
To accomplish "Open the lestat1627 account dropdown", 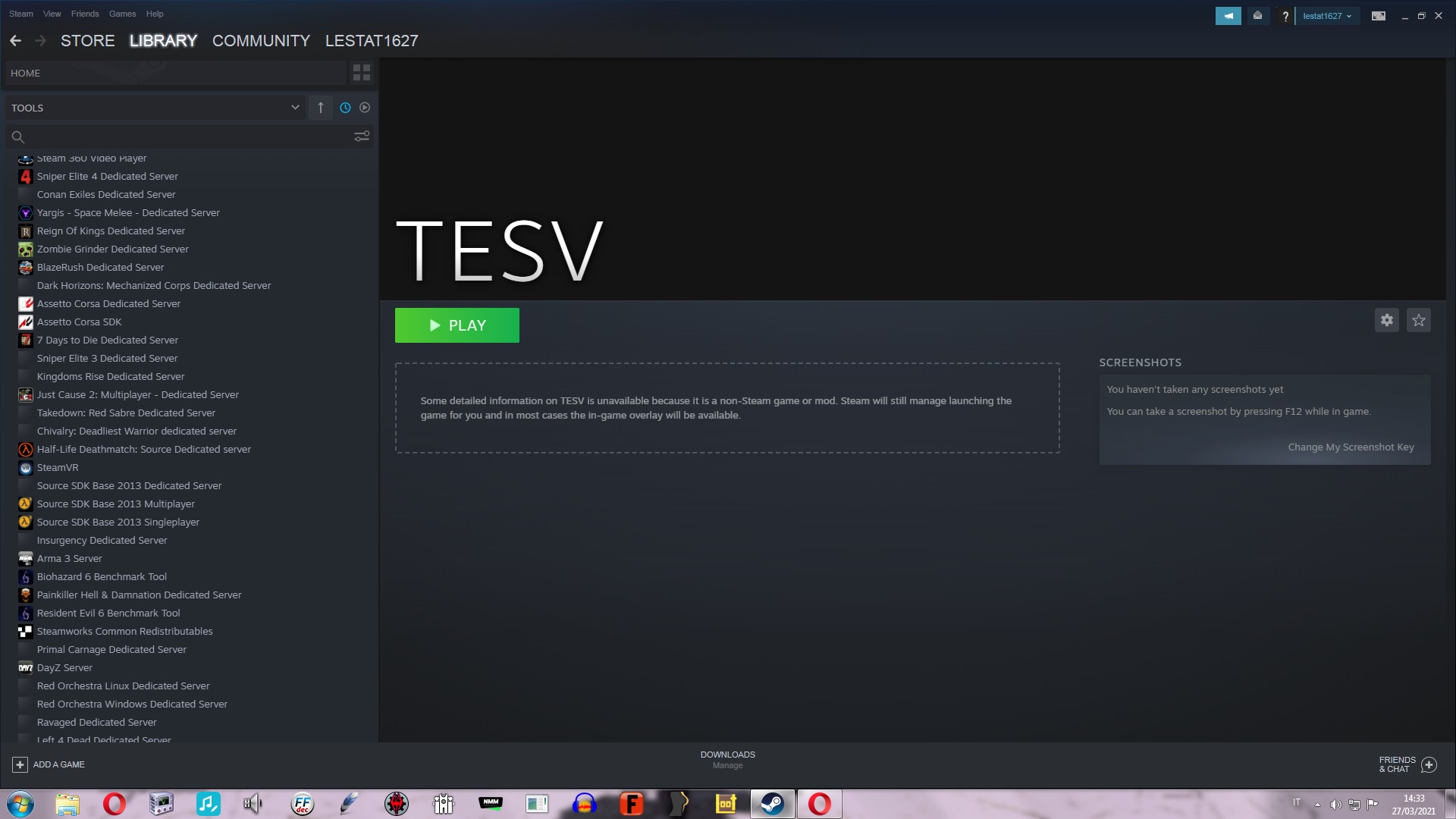I will click(1327, 16).
